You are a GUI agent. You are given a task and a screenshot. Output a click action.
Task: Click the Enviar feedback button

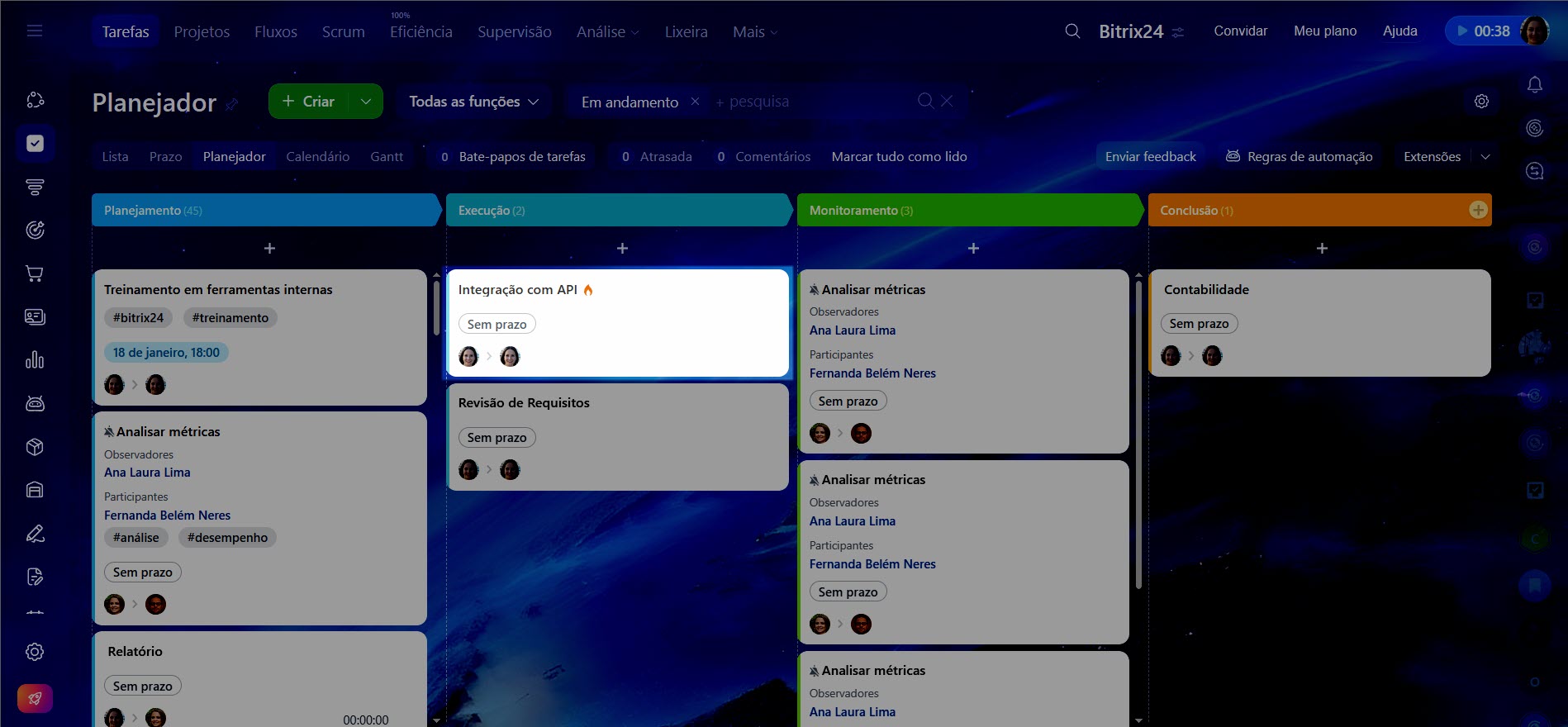click(1150, 156)
